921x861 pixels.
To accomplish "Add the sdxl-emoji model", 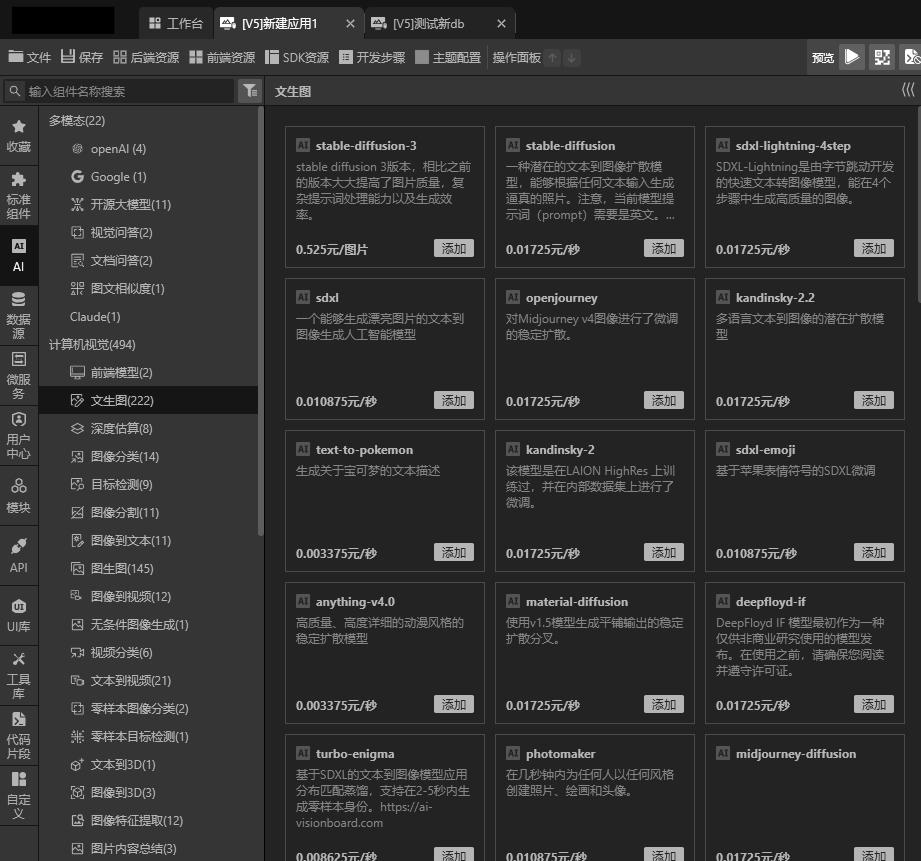I will [x=873, y=553].
